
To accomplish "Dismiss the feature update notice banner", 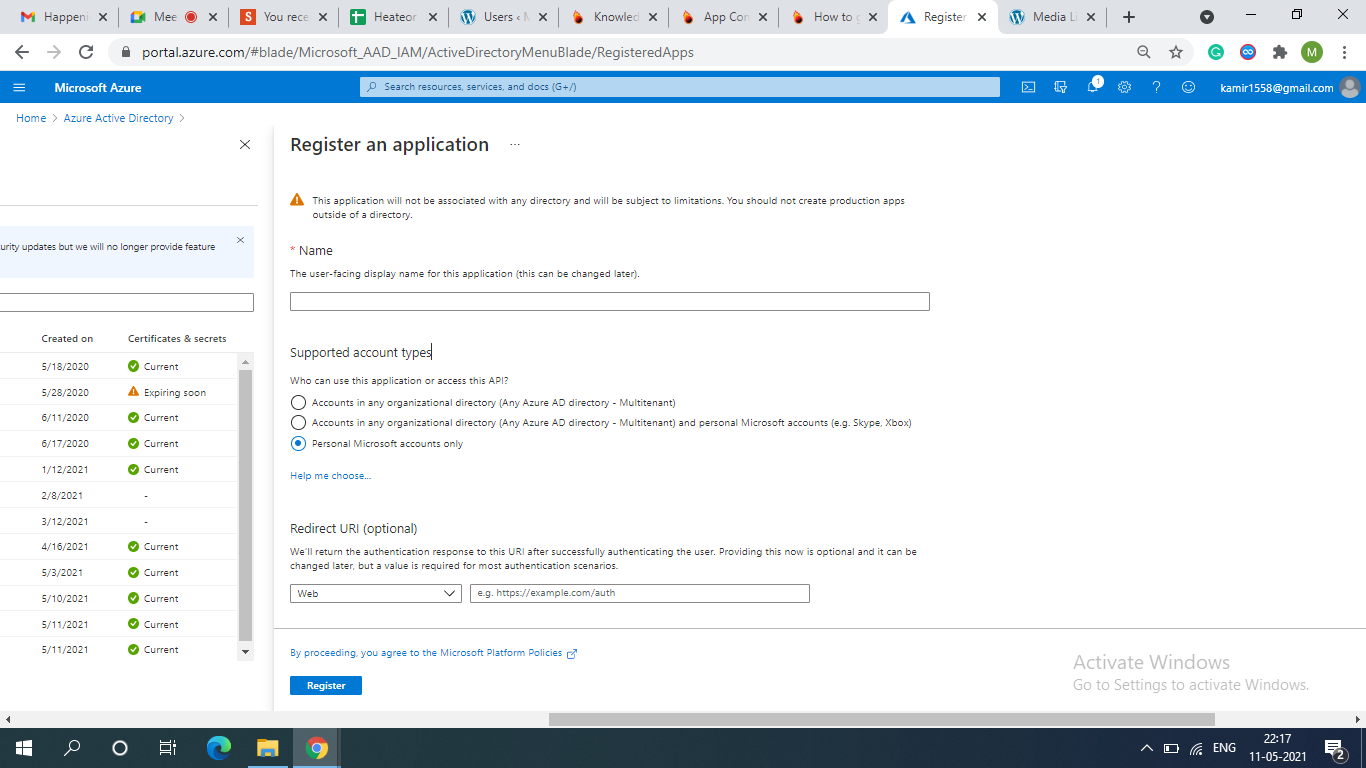I will [x=240, y=240].
